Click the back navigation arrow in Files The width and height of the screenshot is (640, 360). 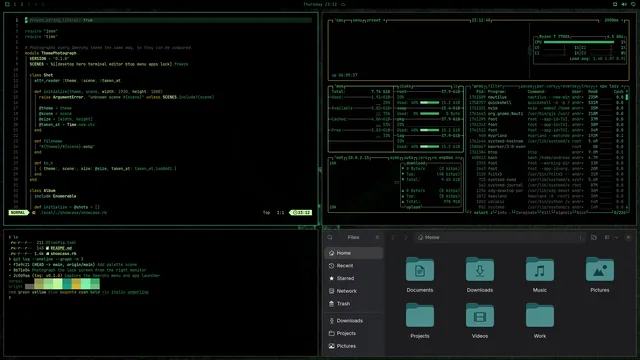point(393,237)
